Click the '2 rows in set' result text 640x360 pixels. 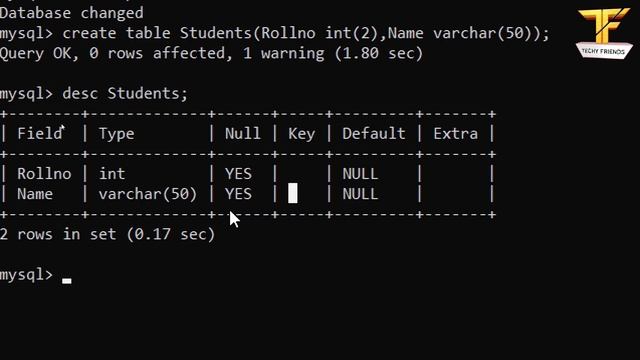point(107,234)
